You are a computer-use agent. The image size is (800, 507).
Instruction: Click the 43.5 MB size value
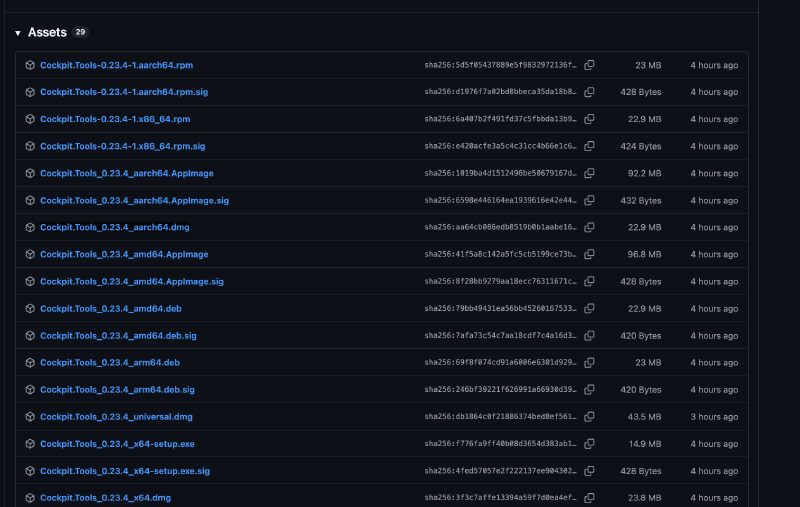pos(644,417)
